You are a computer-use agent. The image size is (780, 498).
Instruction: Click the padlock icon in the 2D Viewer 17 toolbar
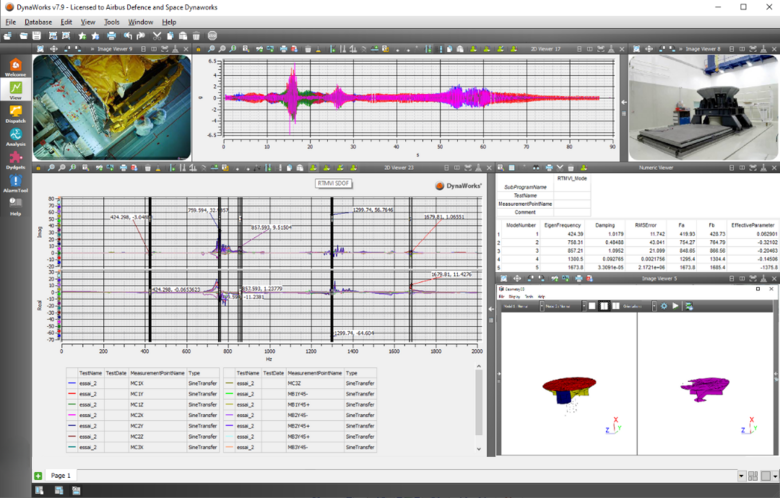tap(198, 49)
